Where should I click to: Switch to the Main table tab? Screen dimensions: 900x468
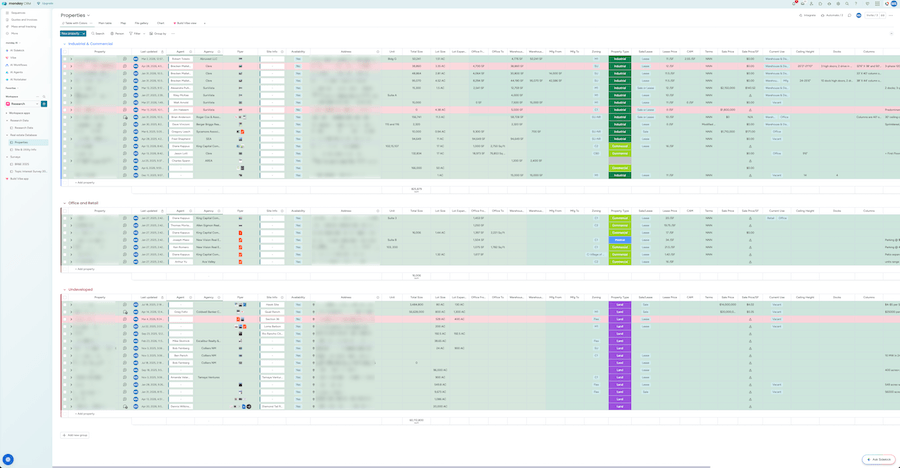(105, 24)
